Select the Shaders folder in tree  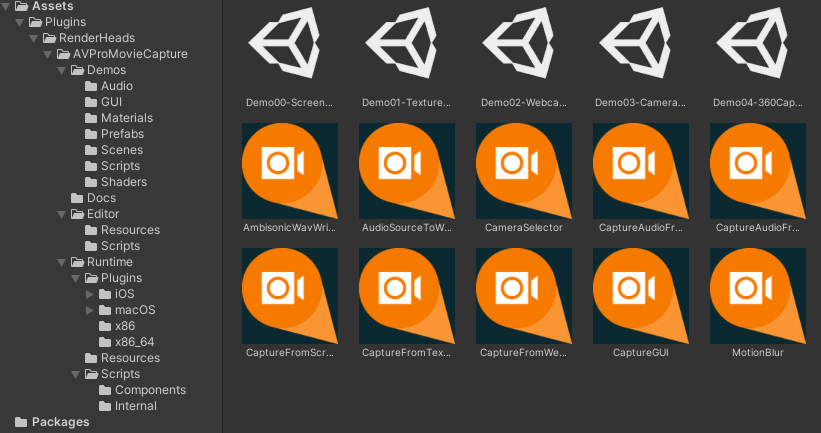coord(123,182)
